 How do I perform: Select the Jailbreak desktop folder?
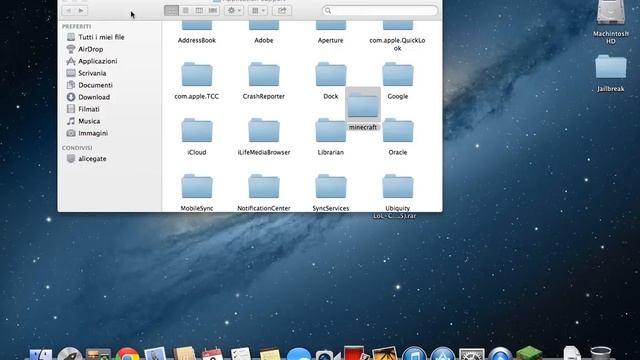611,67
